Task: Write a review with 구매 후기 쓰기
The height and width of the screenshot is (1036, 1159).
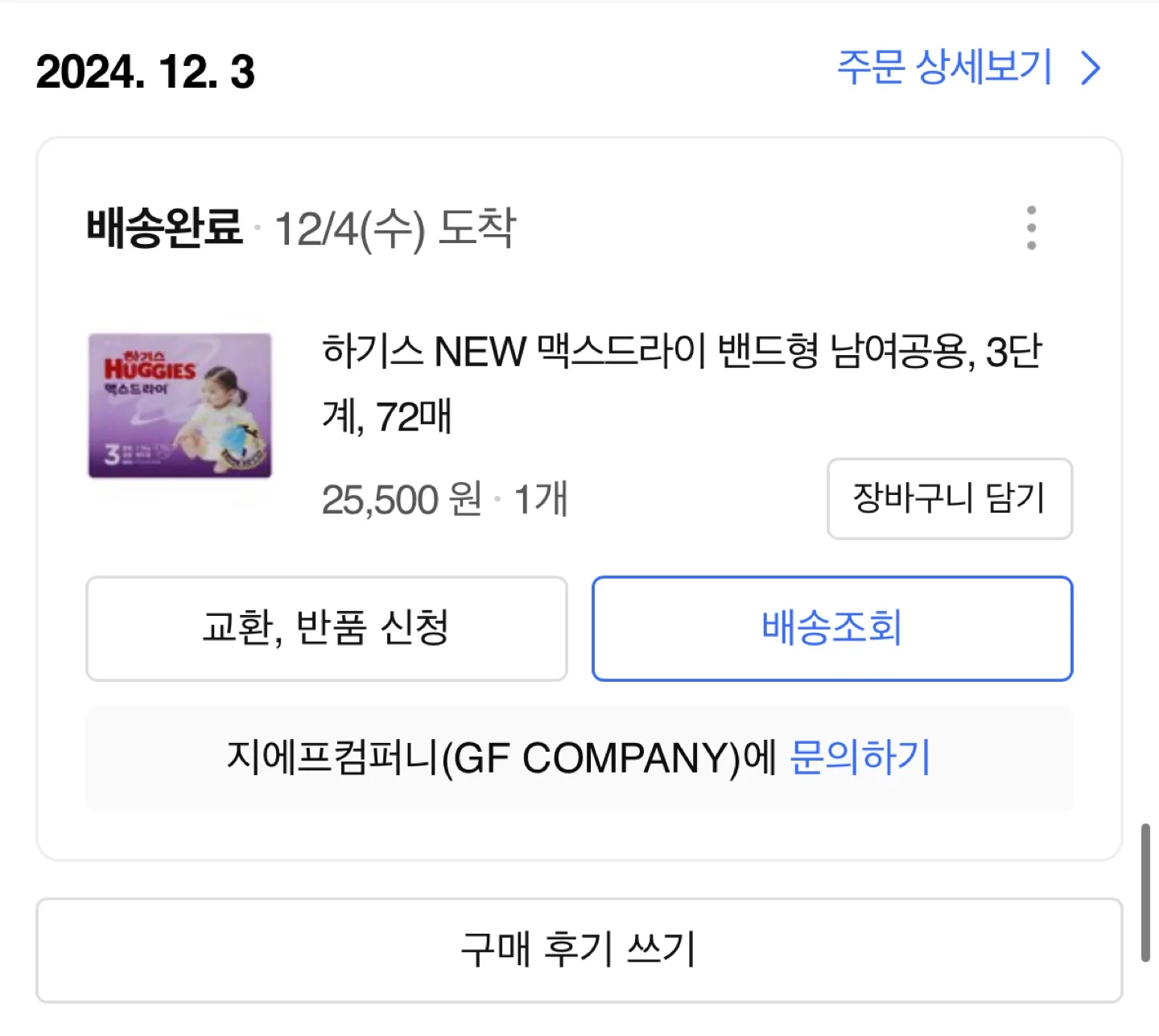Action: pyautogui.click(x=579, y=950)
